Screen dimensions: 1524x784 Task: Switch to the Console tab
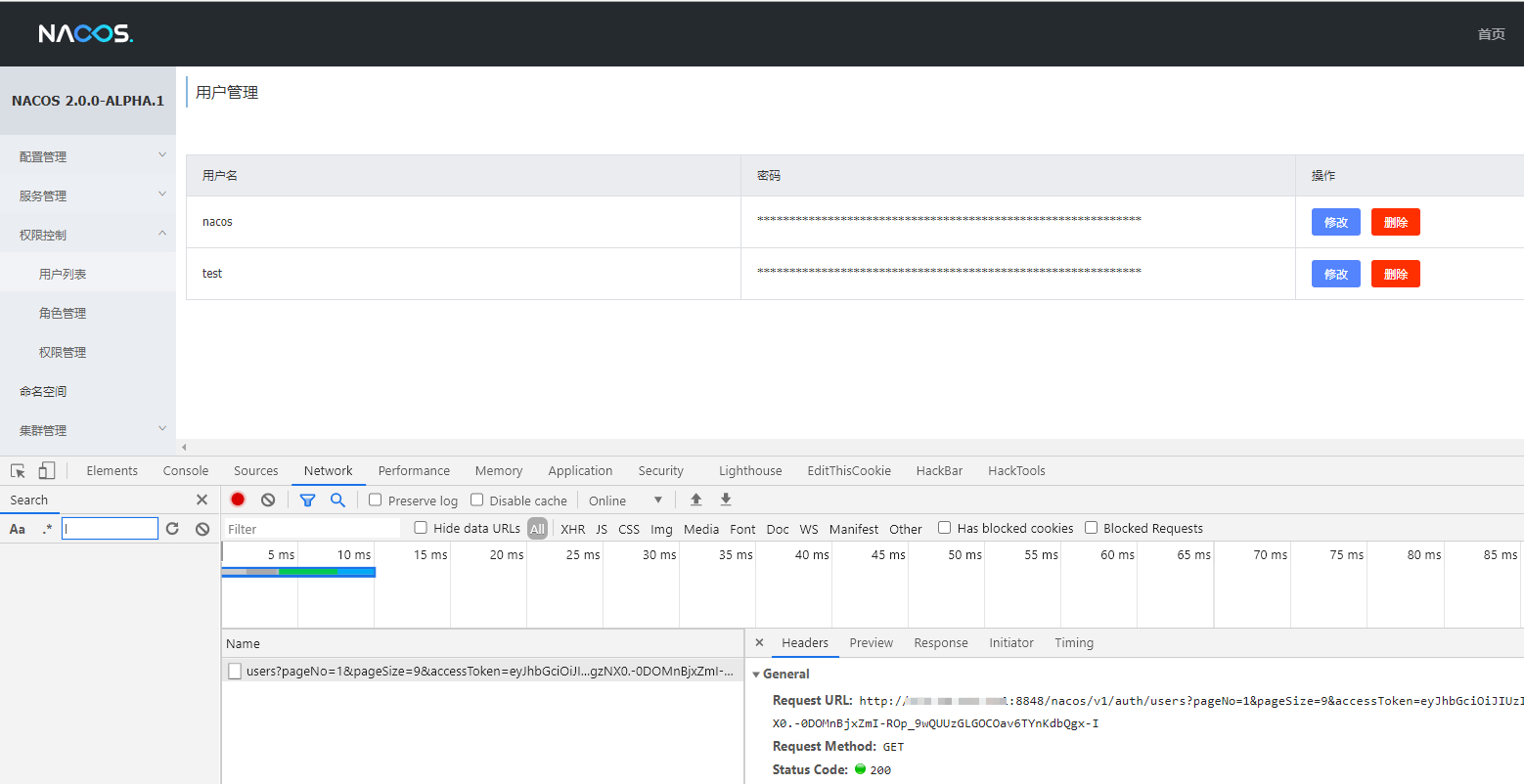point(186,470)
